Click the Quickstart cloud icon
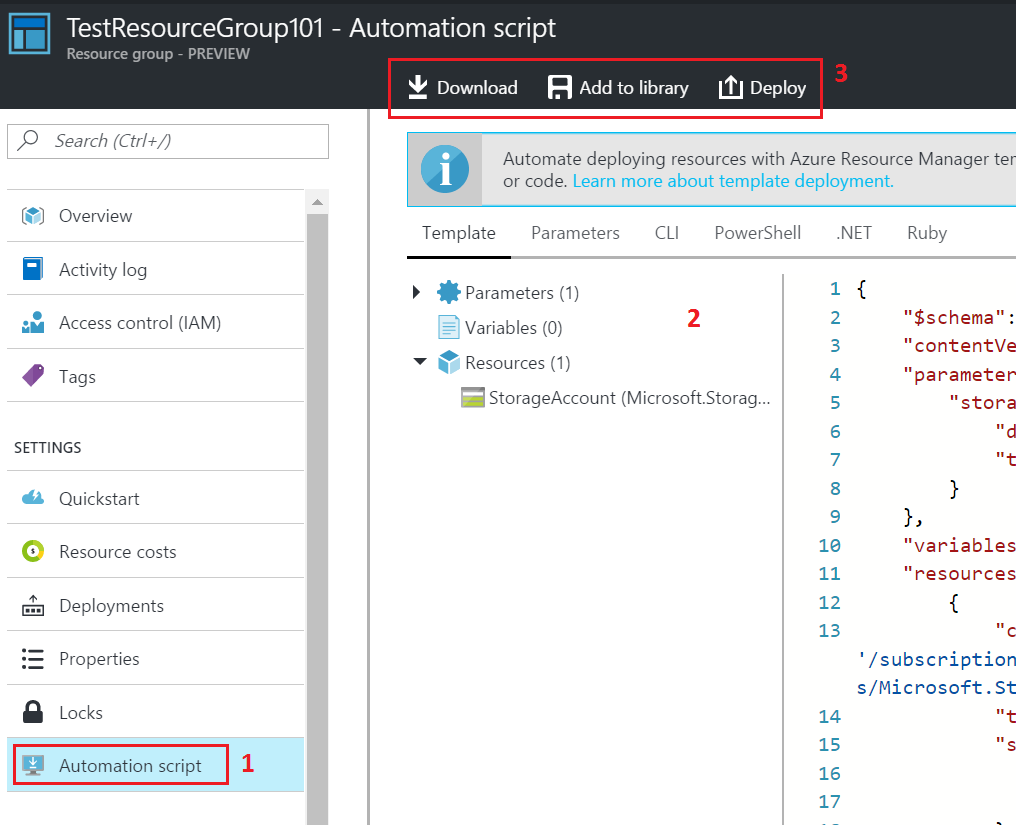Image resolution: width=1016 pixels, height=825 pixels. point(33,498)
